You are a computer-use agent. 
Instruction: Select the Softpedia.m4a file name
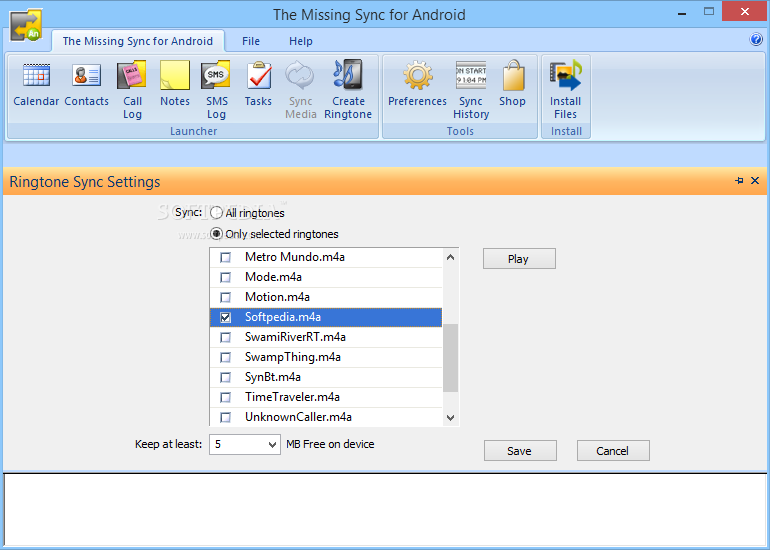(283, 317)
